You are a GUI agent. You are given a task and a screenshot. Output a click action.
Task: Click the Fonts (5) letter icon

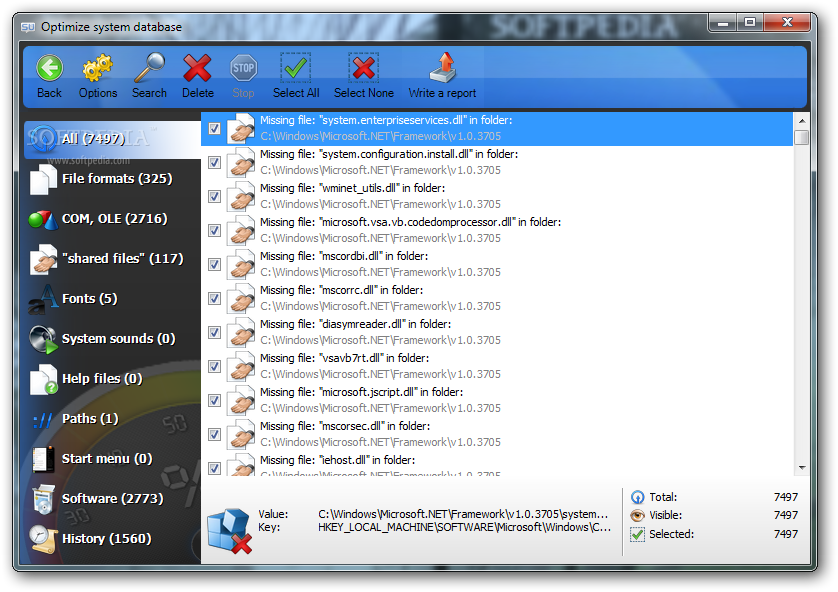(43, 299)
